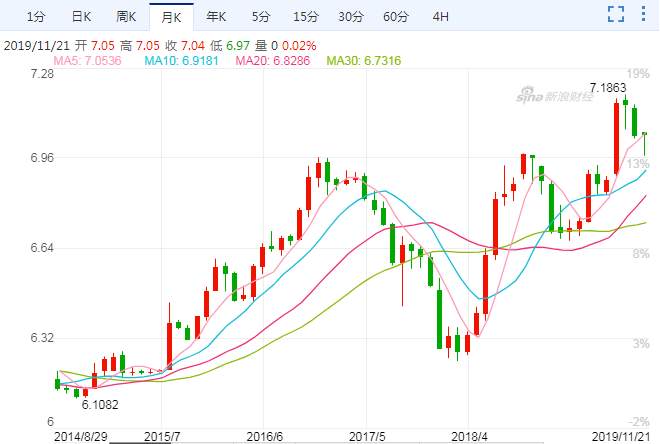Screen dimensions: 660x444
Task: Click the 13% percentage axis label
Action: [638, 164]
